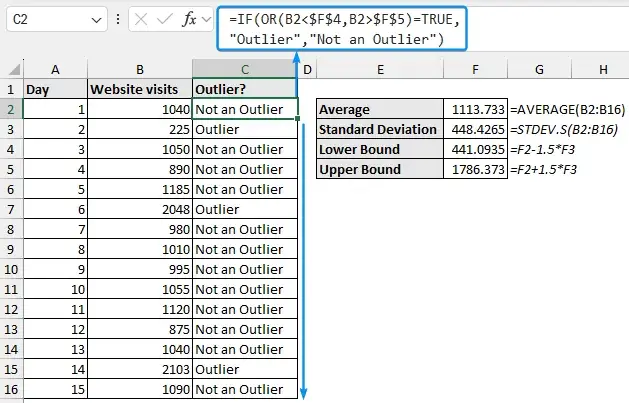Select column A header
The height and width of the screenshot is (403, 629).
55,69
